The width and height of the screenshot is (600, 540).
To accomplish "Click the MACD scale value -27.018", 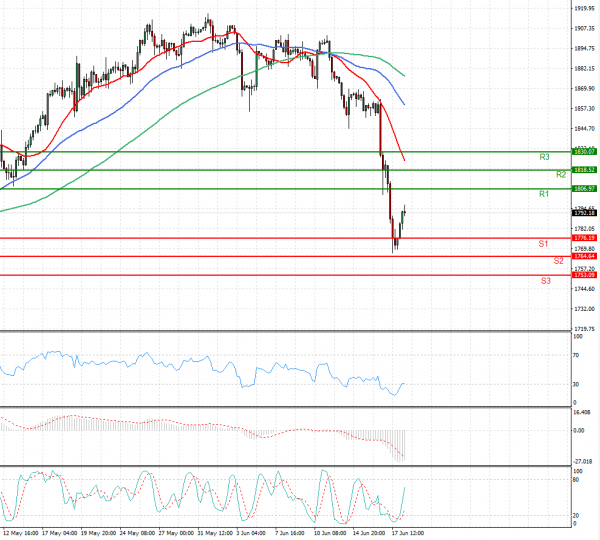I will click(582, 461).
